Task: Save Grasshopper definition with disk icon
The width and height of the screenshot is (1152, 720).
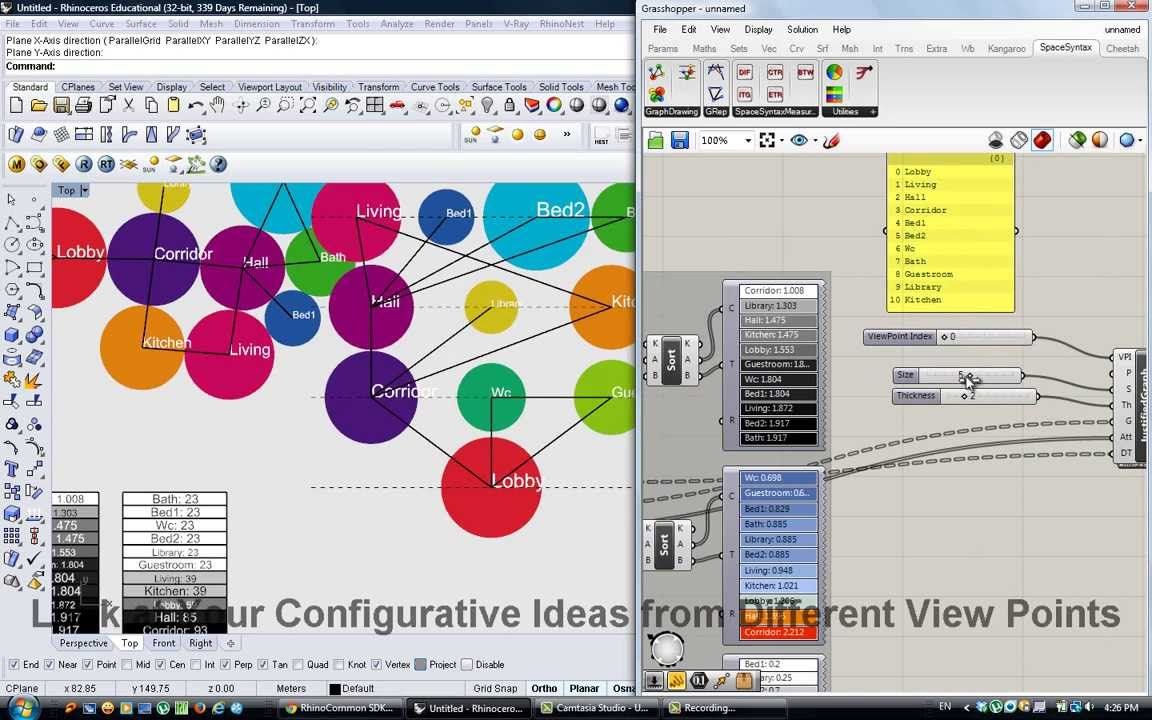Action: (680, 140)
